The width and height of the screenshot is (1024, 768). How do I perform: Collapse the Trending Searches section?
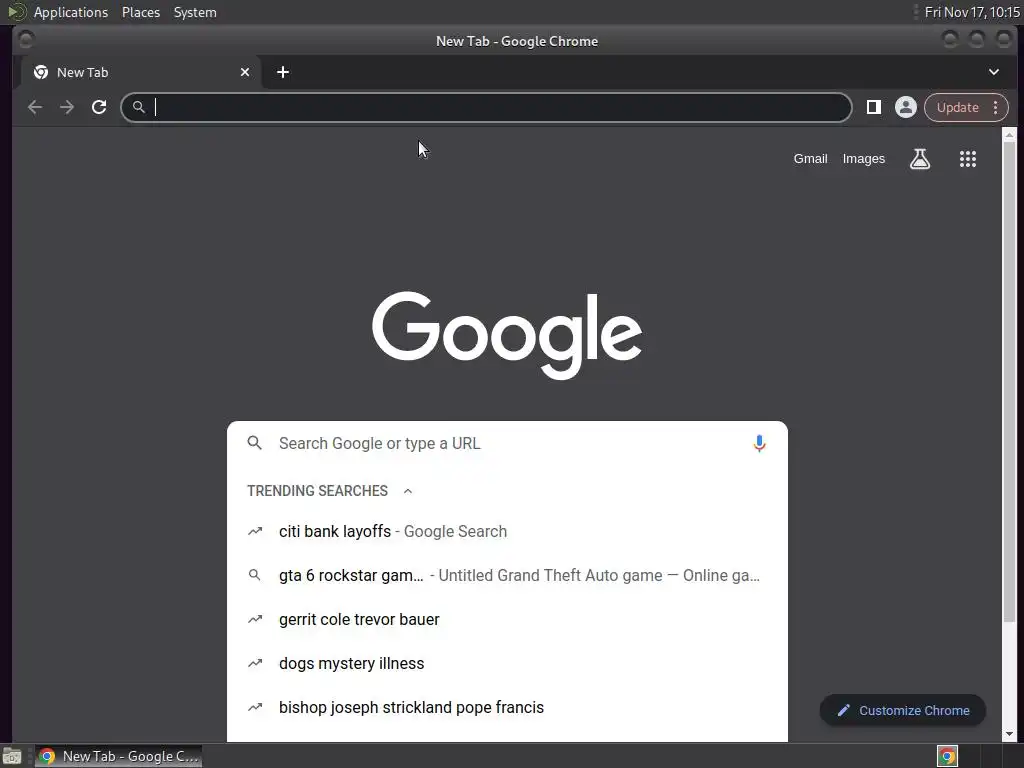(x=408, y=491)
